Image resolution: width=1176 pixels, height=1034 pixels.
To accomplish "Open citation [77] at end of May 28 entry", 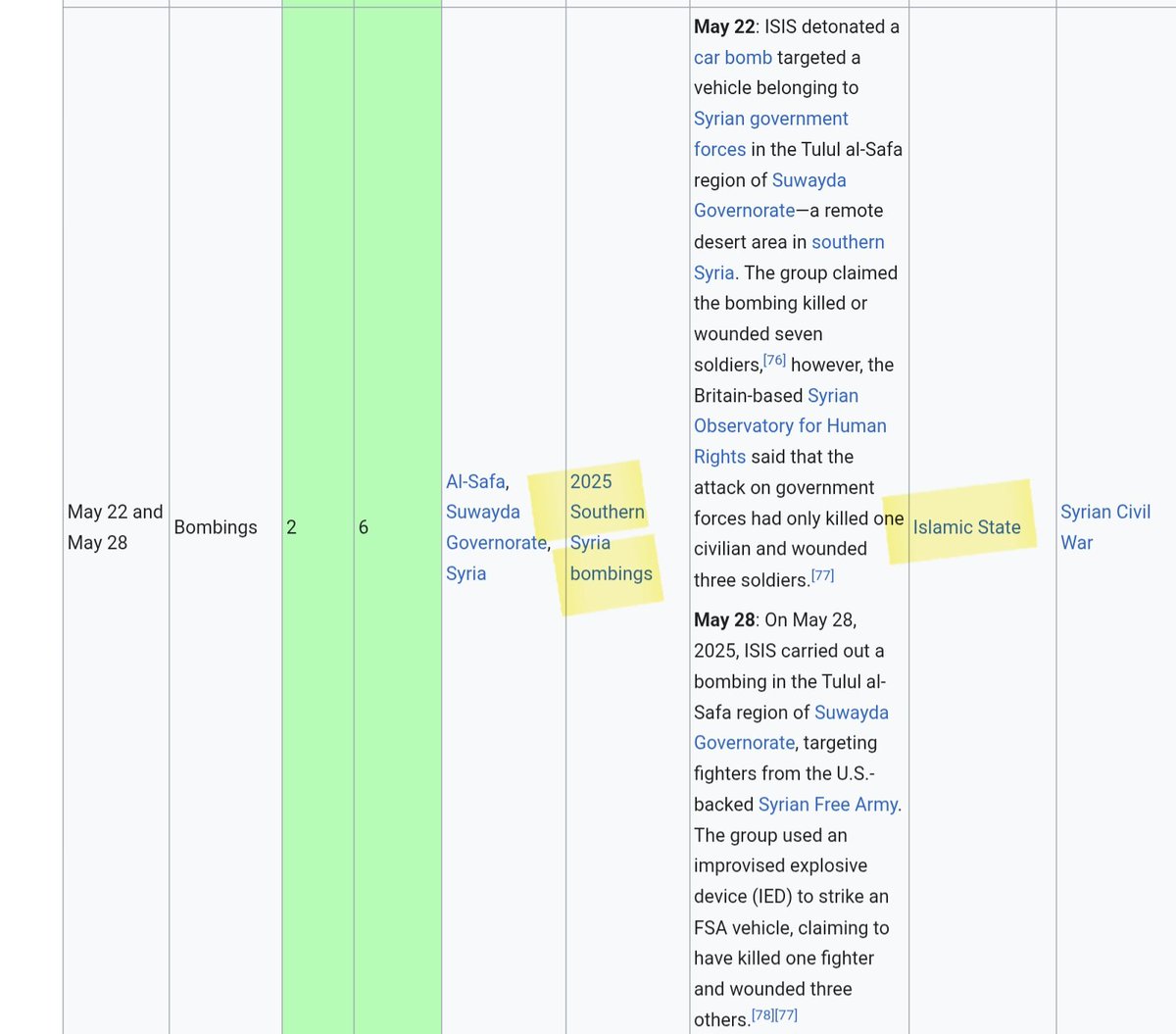I will [786, 1015].
